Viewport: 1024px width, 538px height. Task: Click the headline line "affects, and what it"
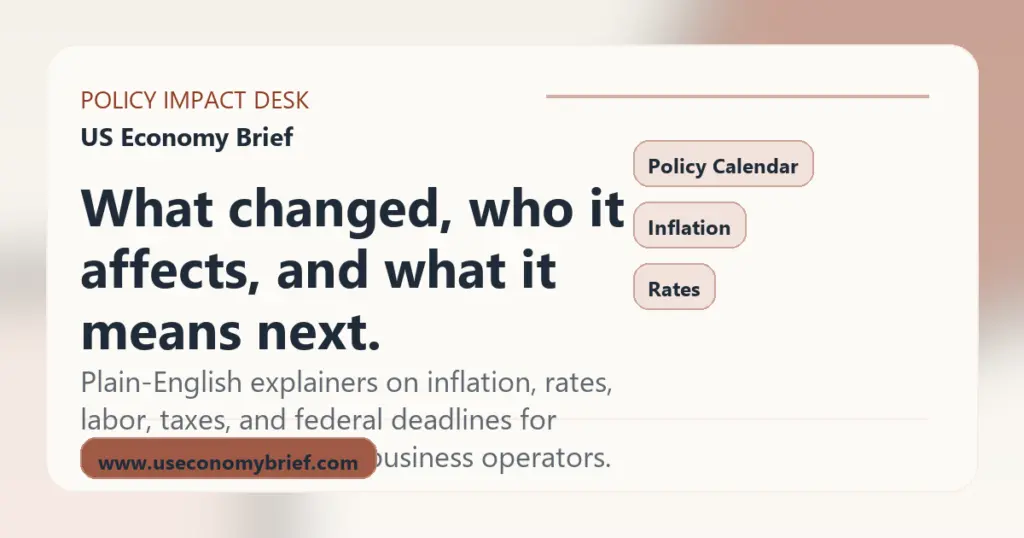(319, 272)
